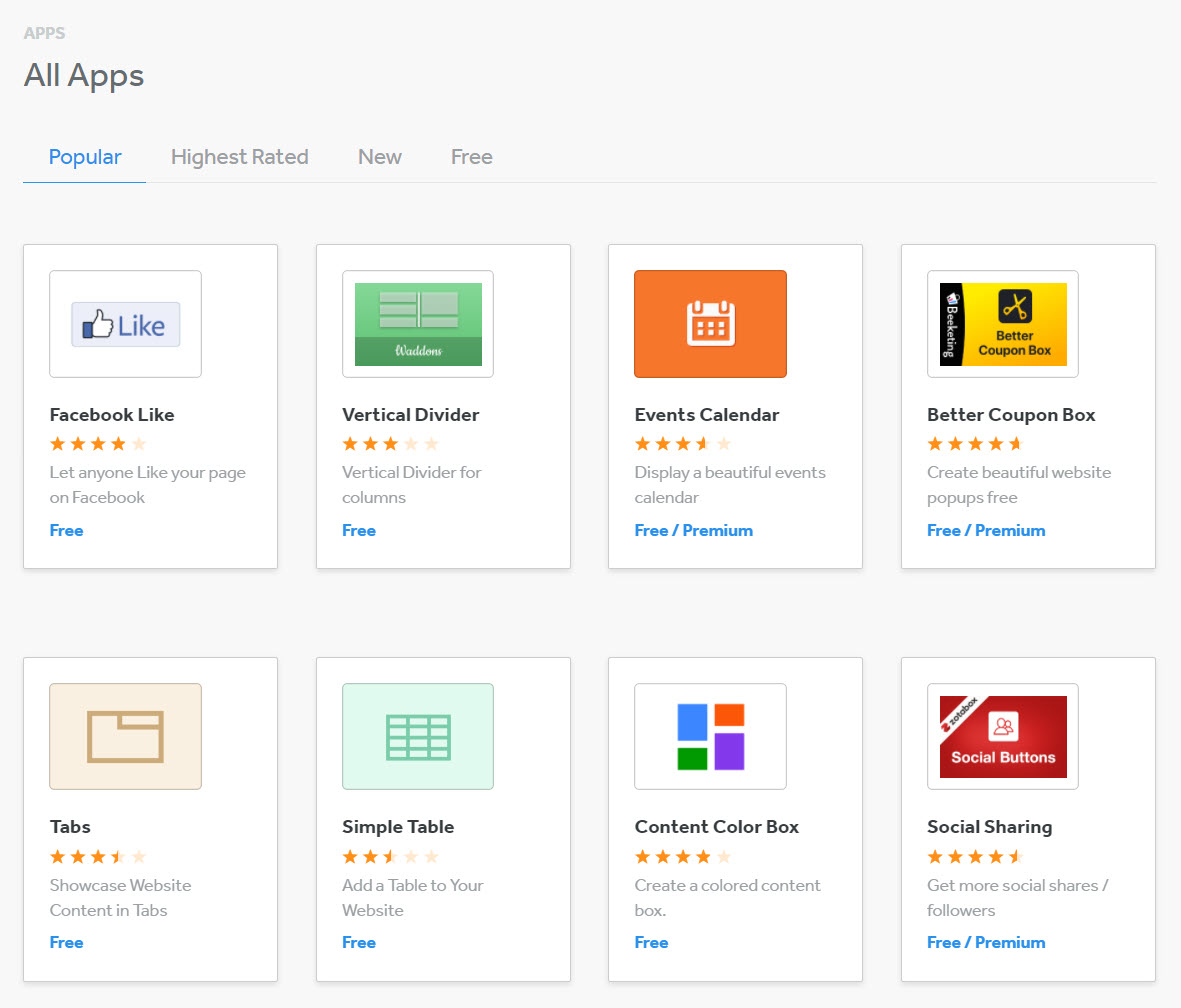The image size is (1181, 1008).
Task: Open the Better Coupon Box icon
Action: [1002, 324]
